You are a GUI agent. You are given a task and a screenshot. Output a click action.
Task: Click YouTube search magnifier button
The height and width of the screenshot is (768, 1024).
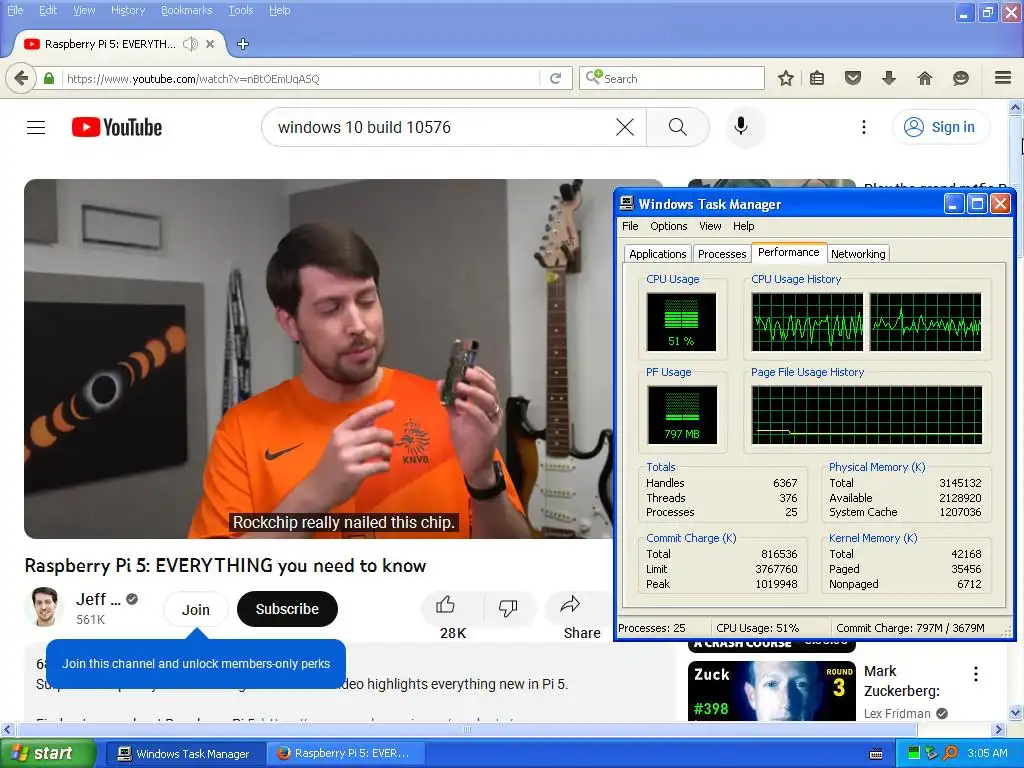point(678,127)
